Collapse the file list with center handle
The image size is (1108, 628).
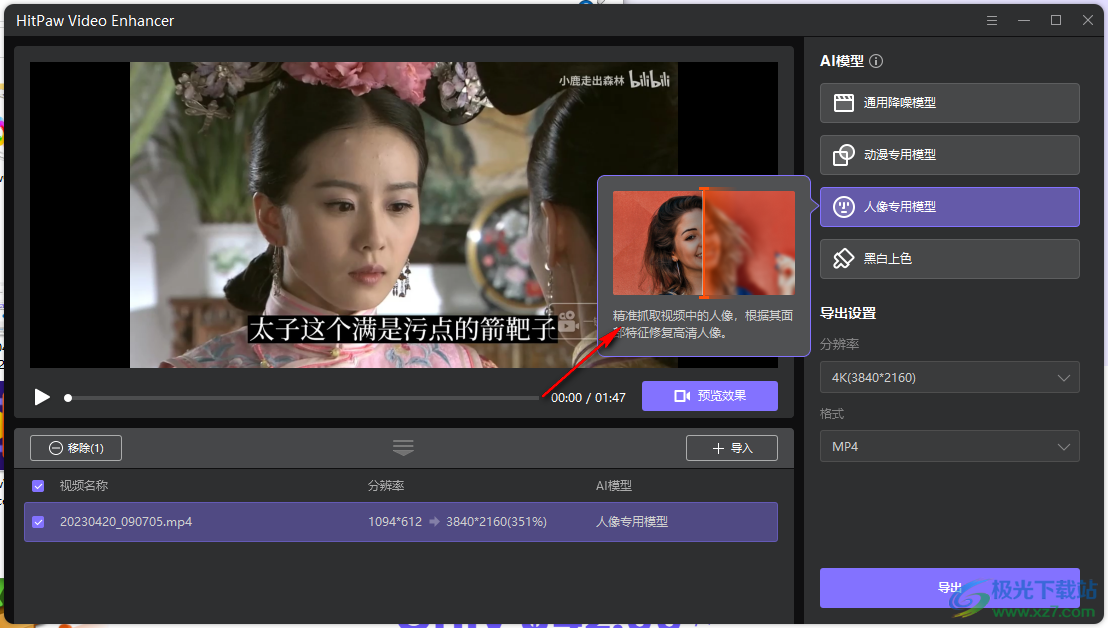(403, 447)
